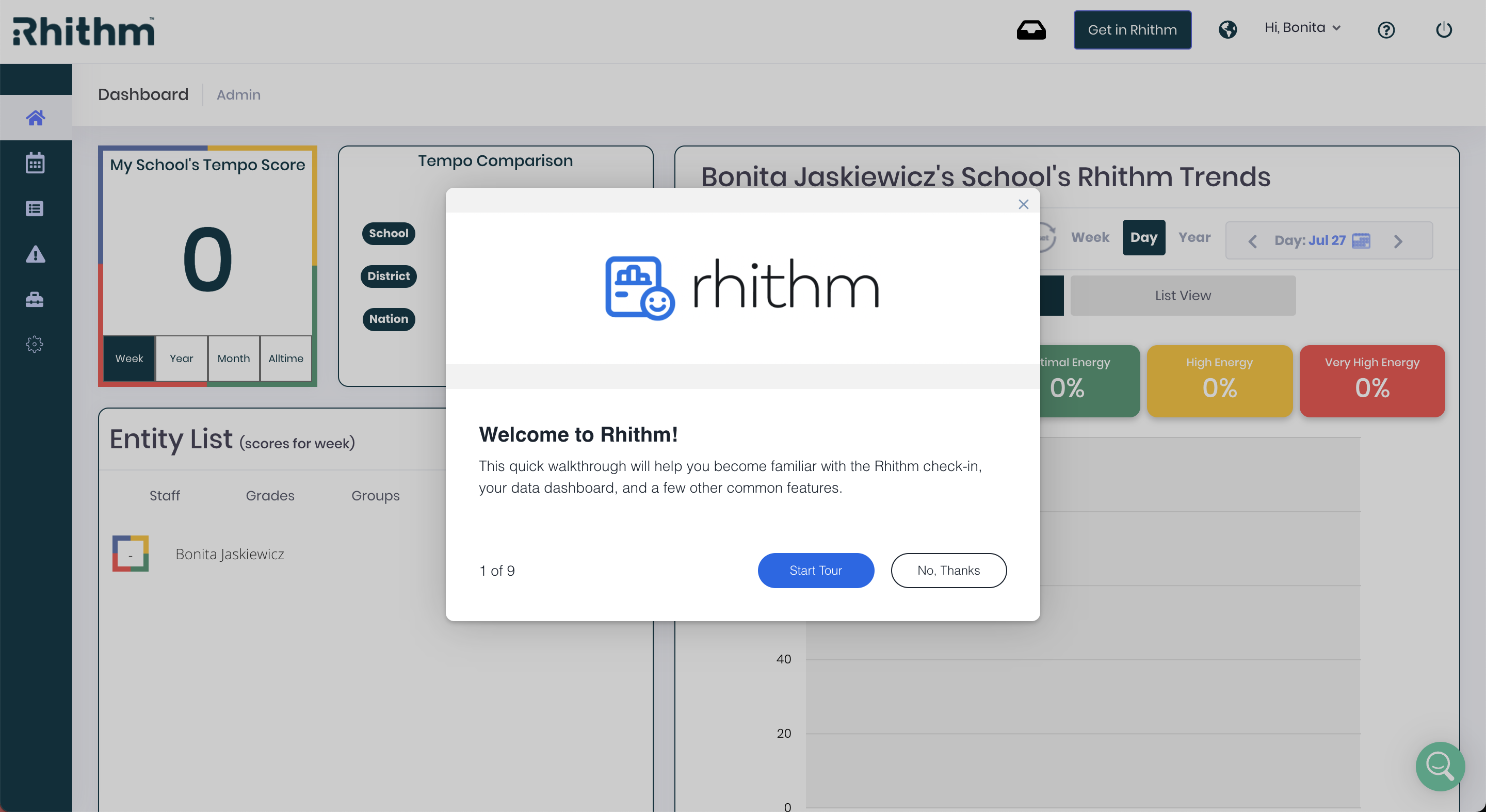Screen dimensions: 1486x812
Task: Close the welcome tour dialog
Action: [1023, 204]
